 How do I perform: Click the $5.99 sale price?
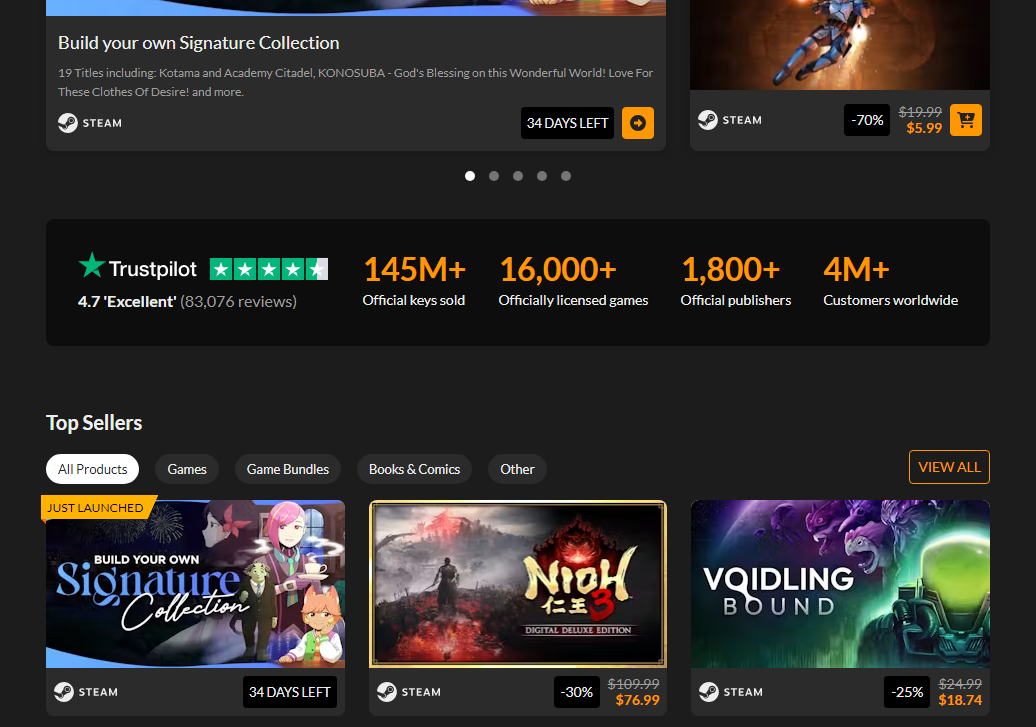point(924,128)
